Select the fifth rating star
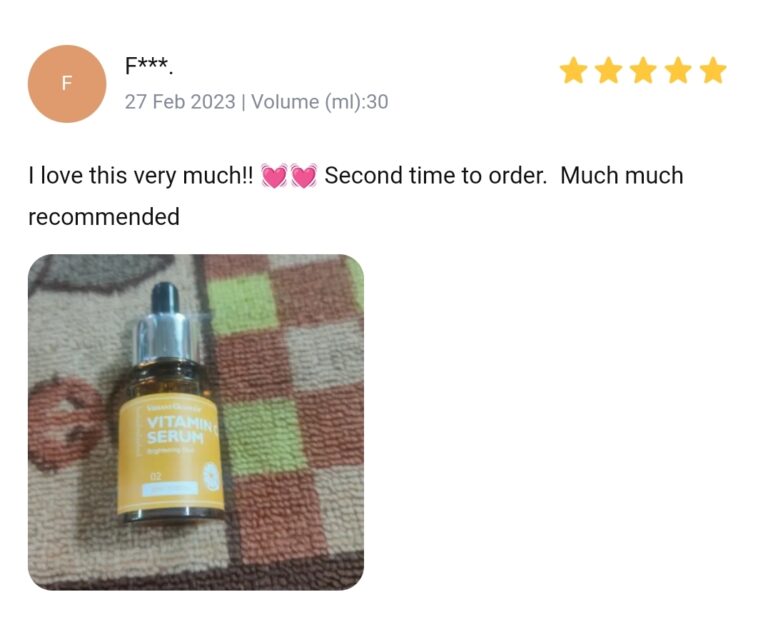The image size is (768, 622). (713, 71)
